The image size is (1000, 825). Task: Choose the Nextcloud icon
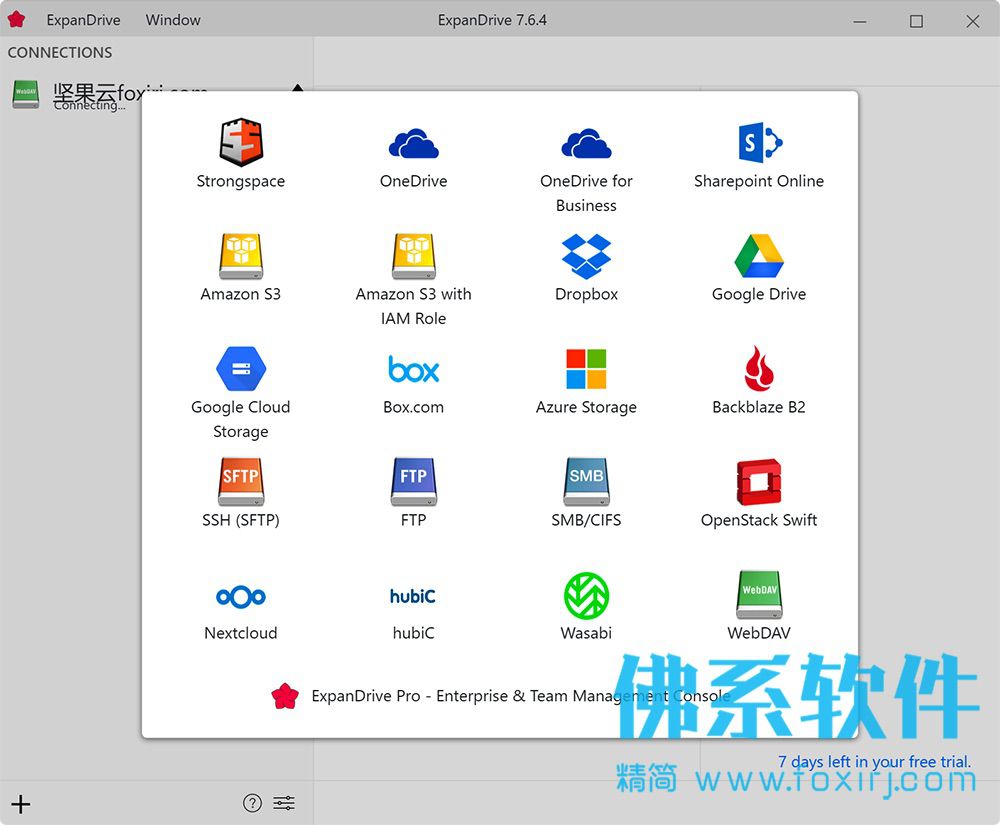[241, 597]
